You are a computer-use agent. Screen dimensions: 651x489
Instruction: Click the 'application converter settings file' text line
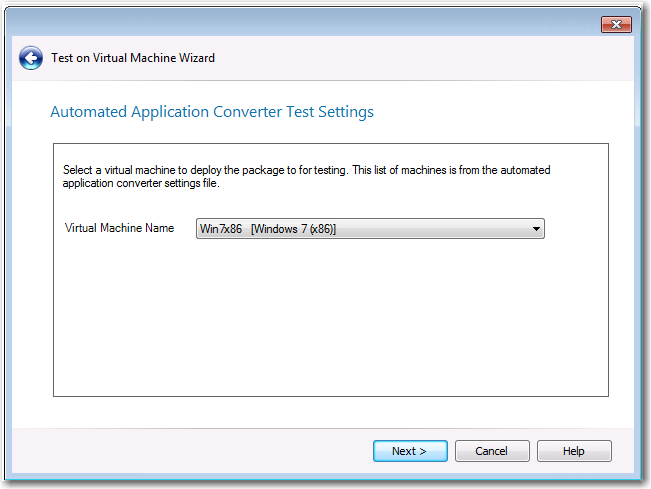tap(141, 183)
